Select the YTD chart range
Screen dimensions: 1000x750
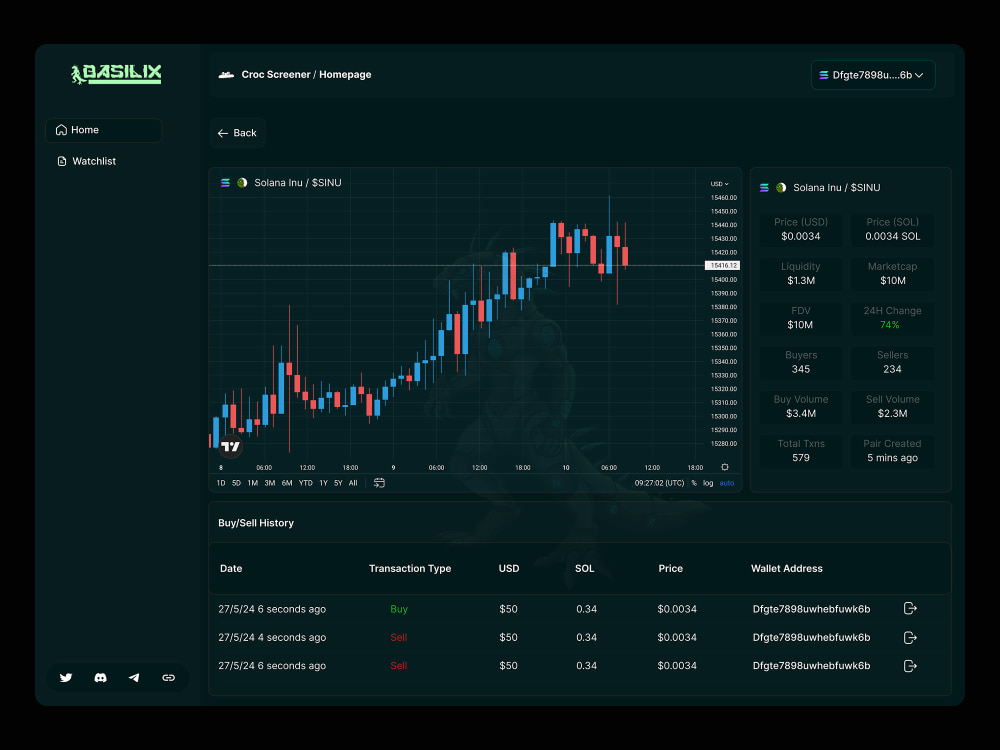[306, 483]
